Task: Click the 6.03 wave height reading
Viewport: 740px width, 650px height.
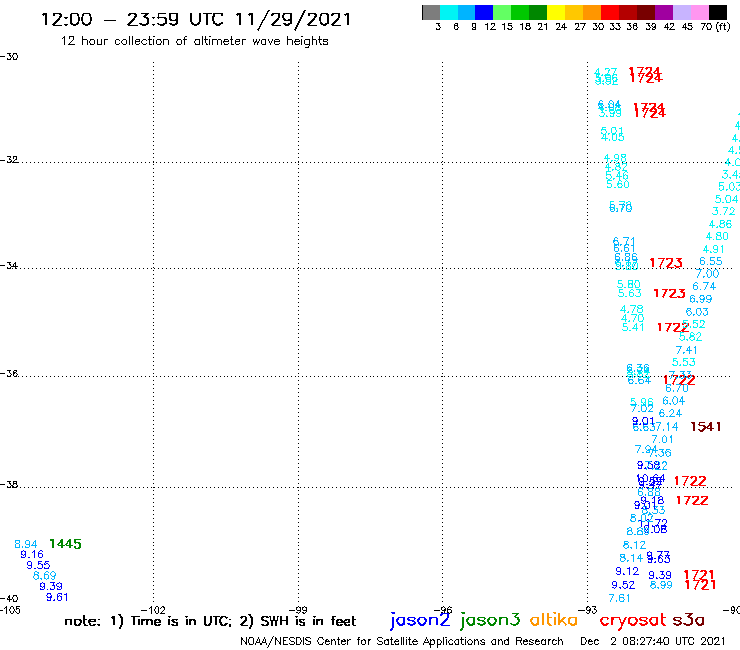Action: pyautogui.click(x=697, y=312)
